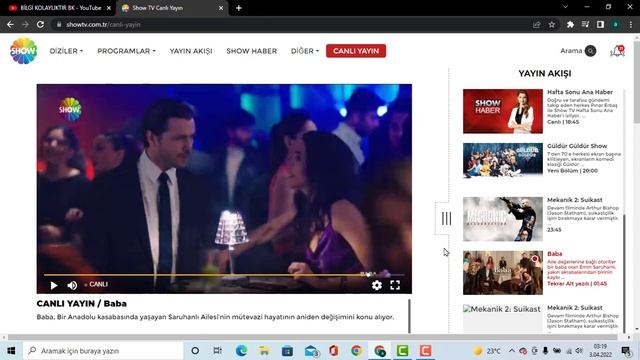Open the Mekanik 2: Suikast Mechanic poster thumbnail

point(503,219)
